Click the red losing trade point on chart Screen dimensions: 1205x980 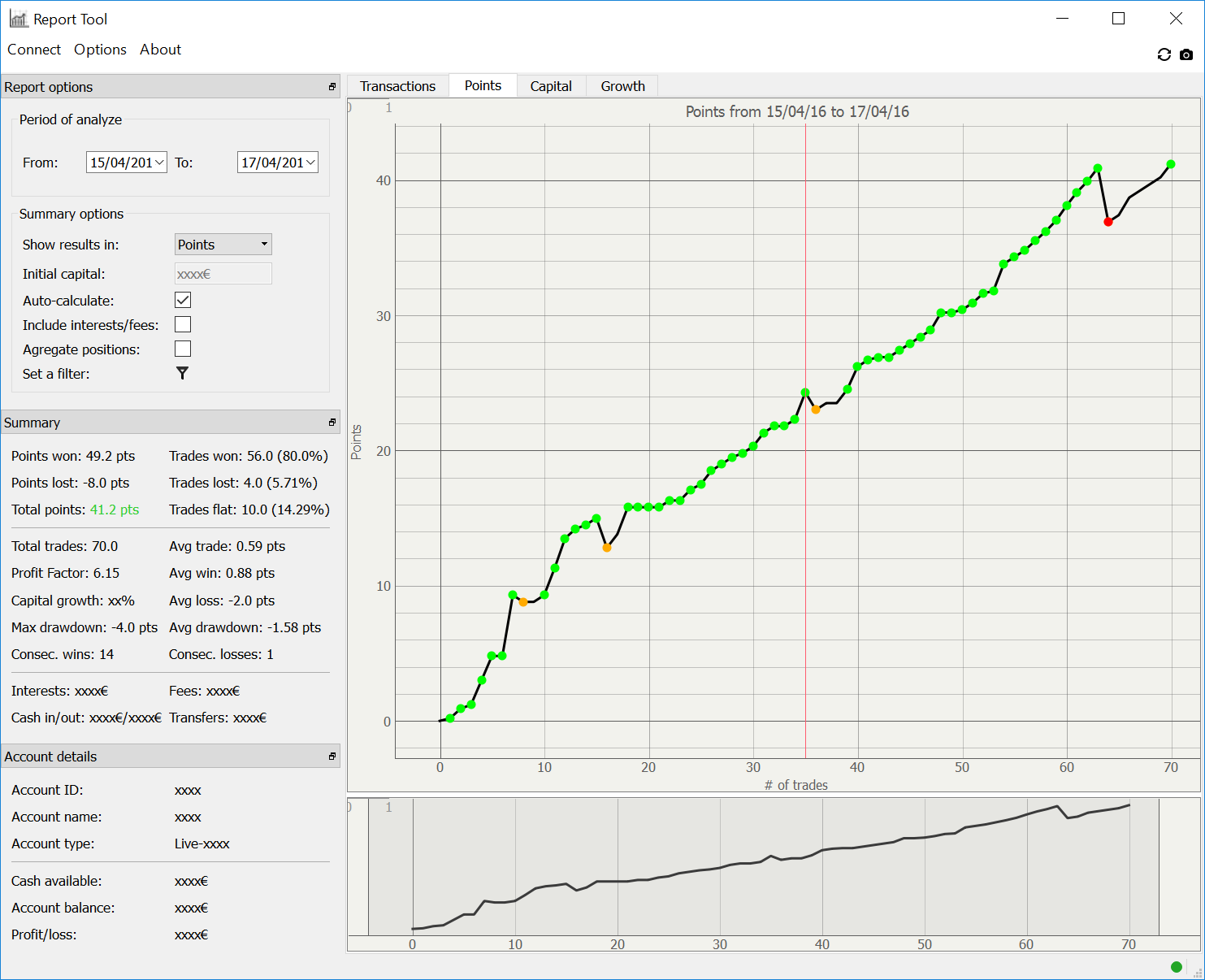(1107, 222)
